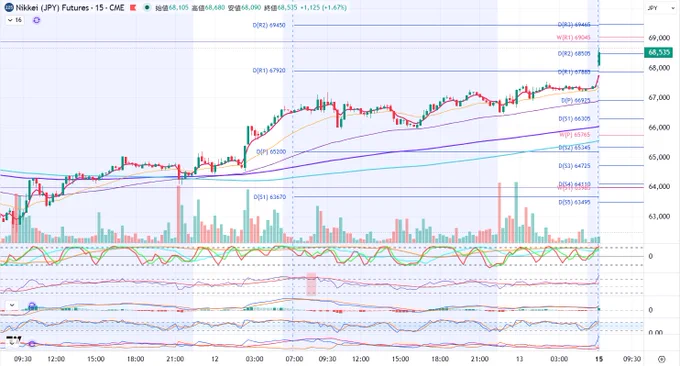Click the change value +1,125 (+1.67%)
This screenshot has height=366, width=680.
pos(324,7)
